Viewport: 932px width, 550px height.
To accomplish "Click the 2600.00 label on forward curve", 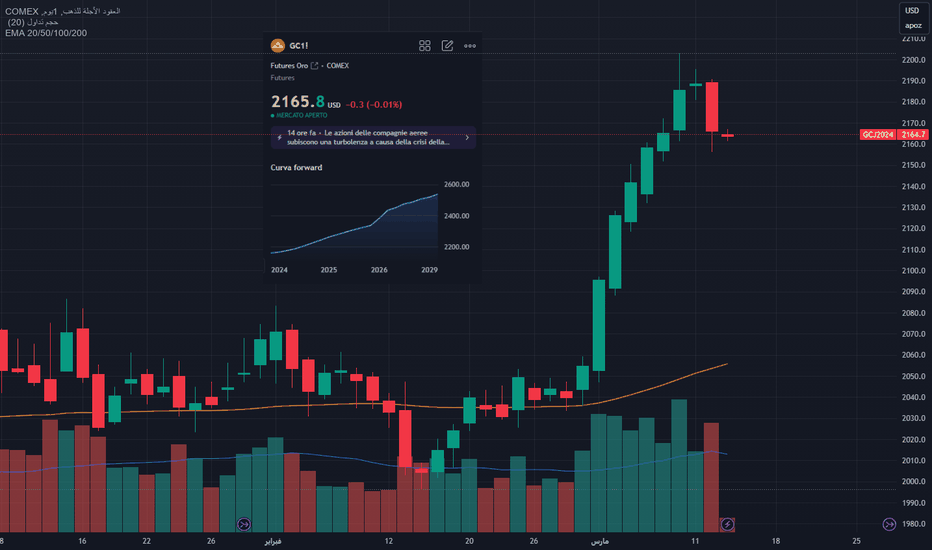I will pyautogui.click(x=456, y=184).
